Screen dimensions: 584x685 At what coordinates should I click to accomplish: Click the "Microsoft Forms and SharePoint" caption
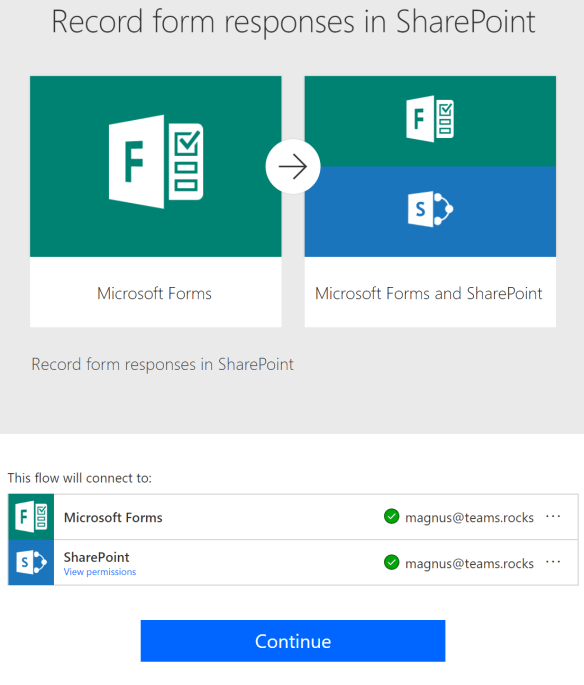tap(428, 293)
